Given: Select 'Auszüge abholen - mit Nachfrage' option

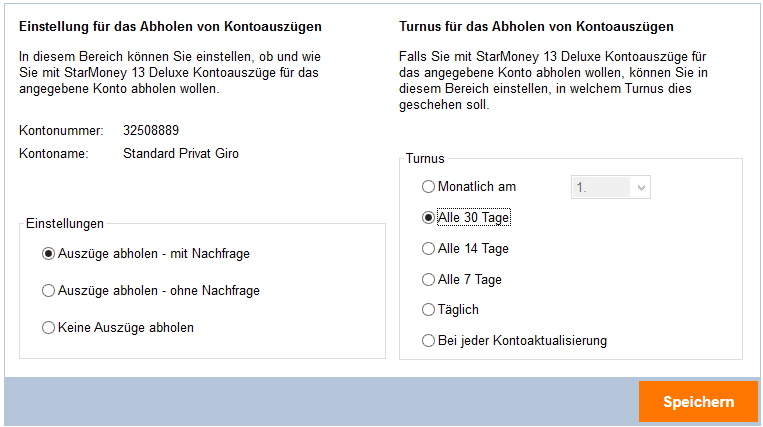Looking at the screenshot, I should click(x=48, y=254).
